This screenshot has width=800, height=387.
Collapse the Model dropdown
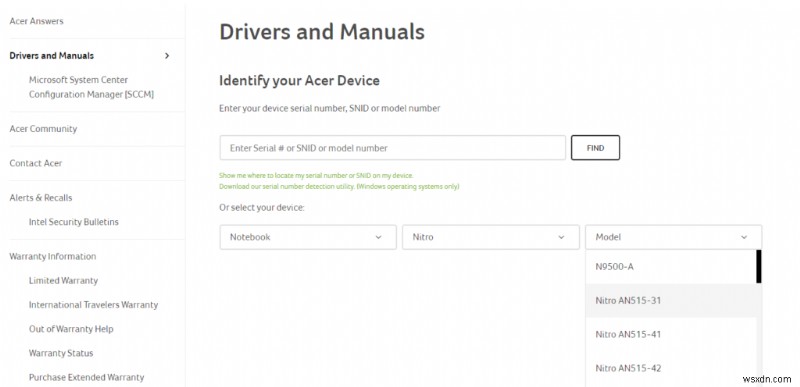coord(673,237)
